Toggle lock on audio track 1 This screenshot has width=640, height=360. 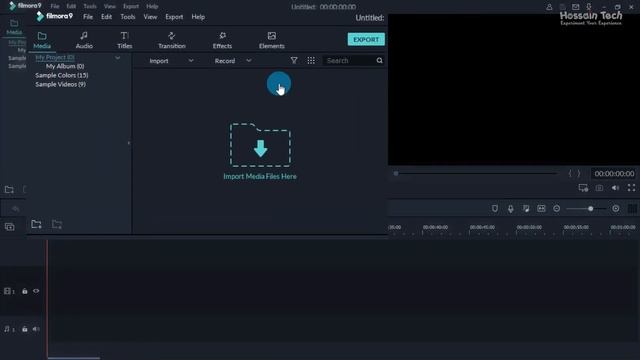[24, 329]
